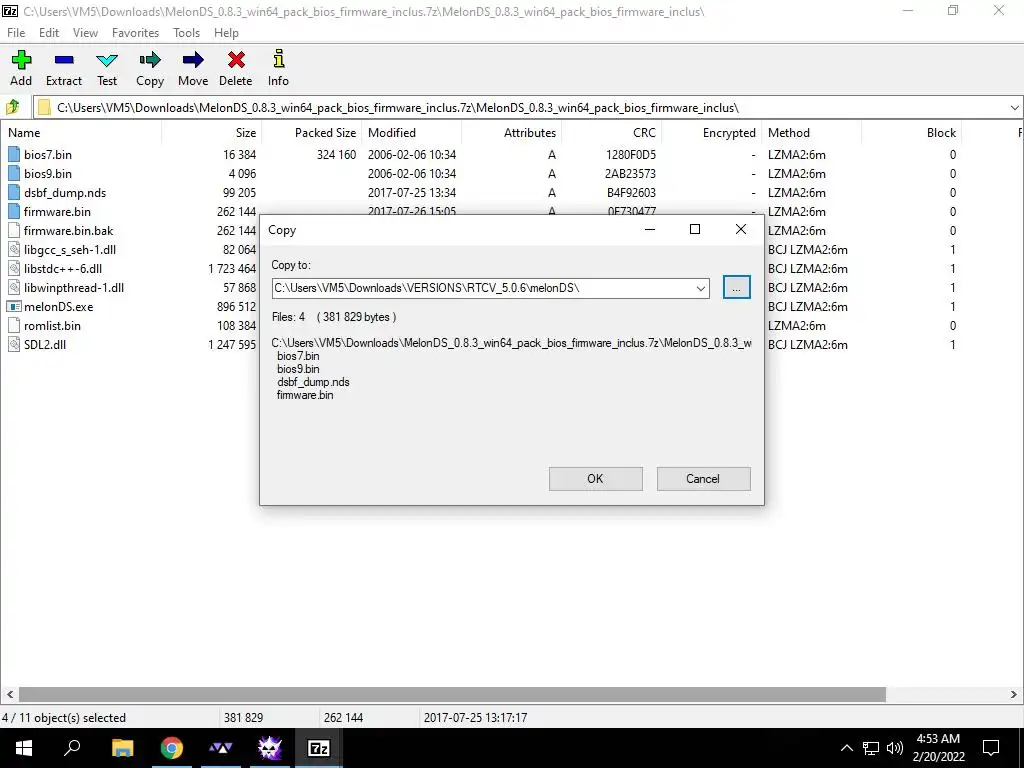Select the libgcc_s_seh-1.dll file icon
This screenshot has height=768, width=1024.
click(14, 249)
